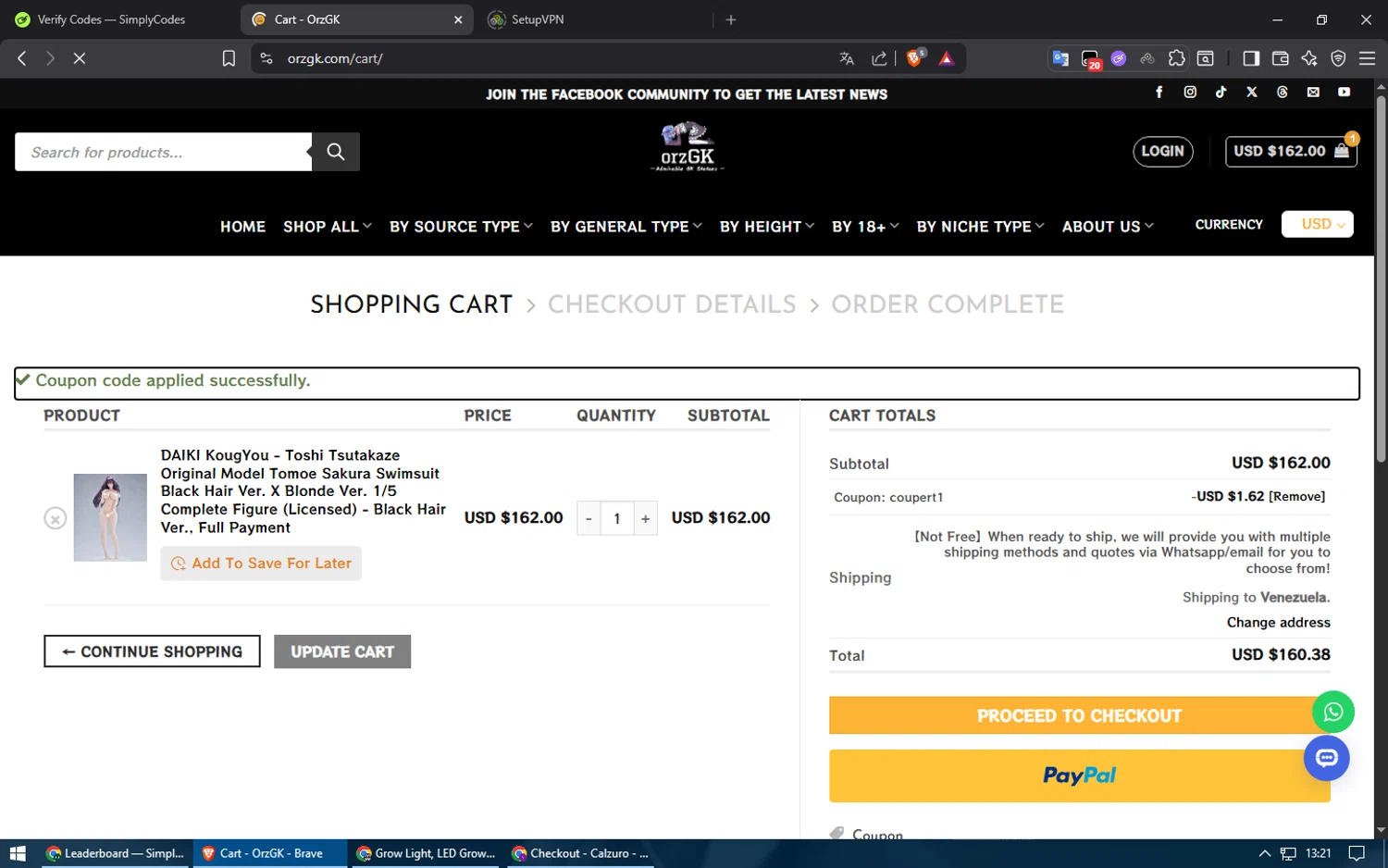Decrease quantity with the minus button
This screenshot has width=1388, height=868.
tap(589, 518)
